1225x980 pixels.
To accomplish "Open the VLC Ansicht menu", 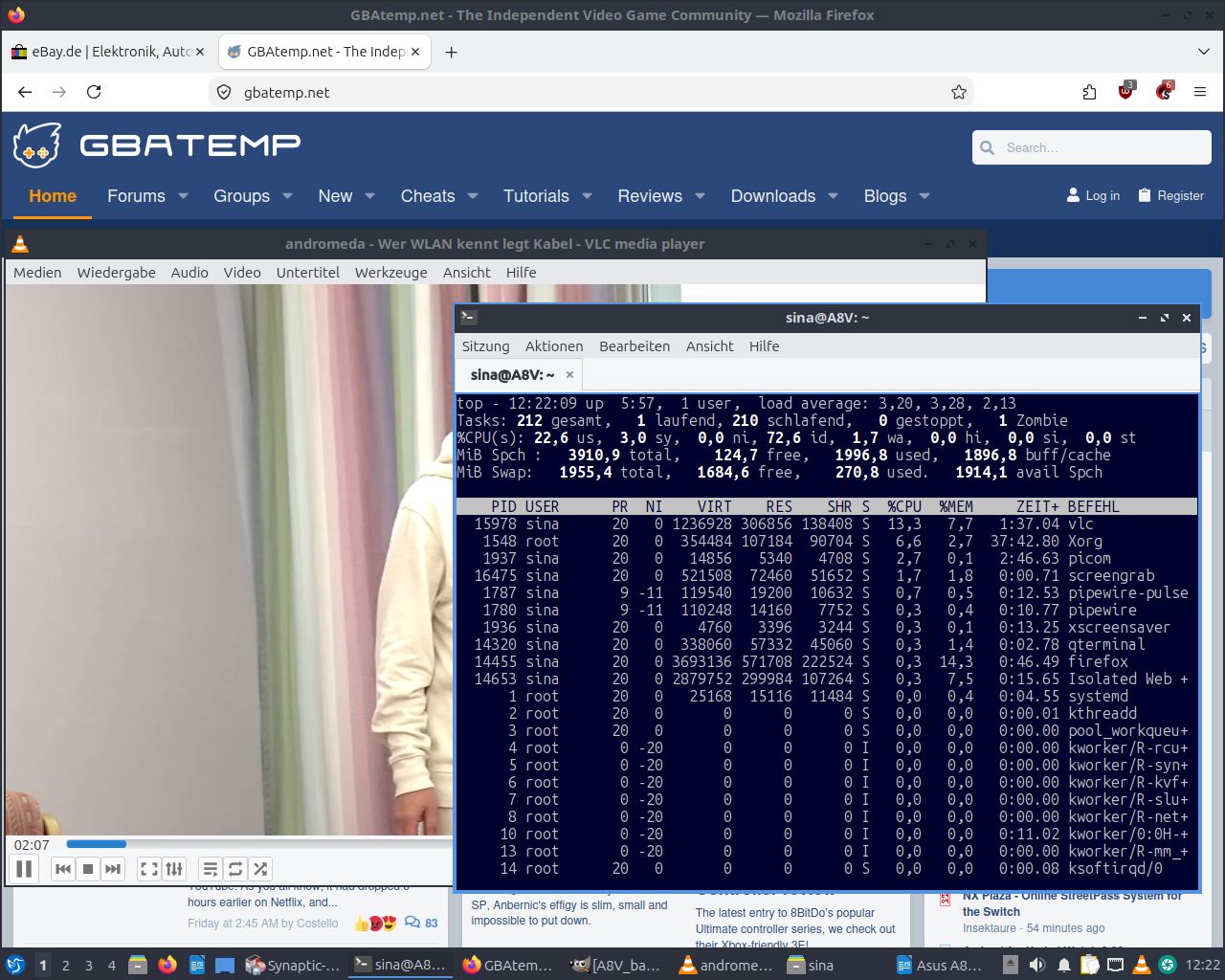I will [x=467, y=273].
